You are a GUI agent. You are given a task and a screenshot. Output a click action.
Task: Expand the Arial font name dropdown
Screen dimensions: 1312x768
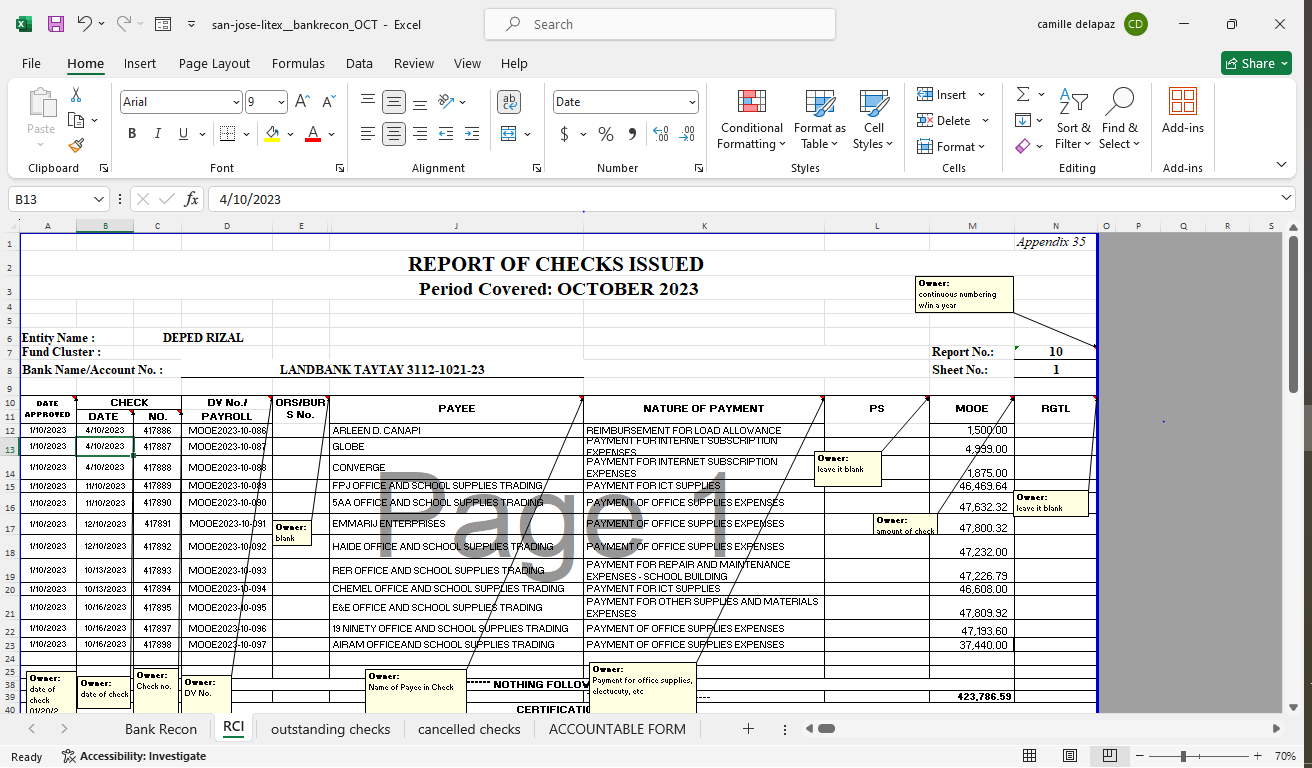(236, 102)
